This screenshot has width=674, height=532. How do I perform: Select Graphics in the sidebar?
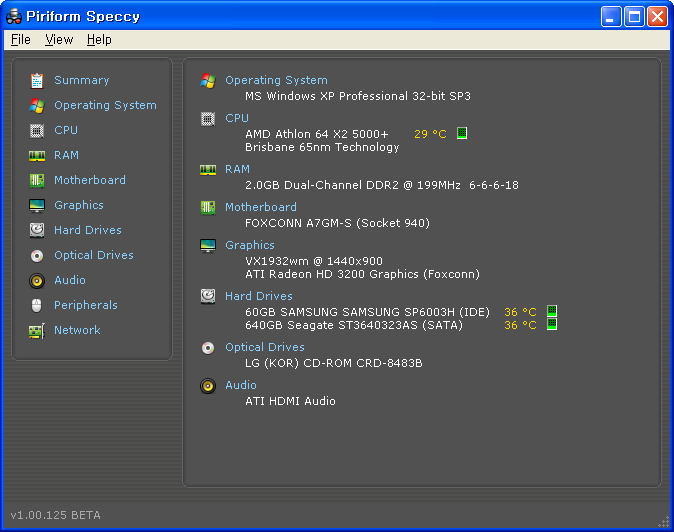click(x=79, y=205)
